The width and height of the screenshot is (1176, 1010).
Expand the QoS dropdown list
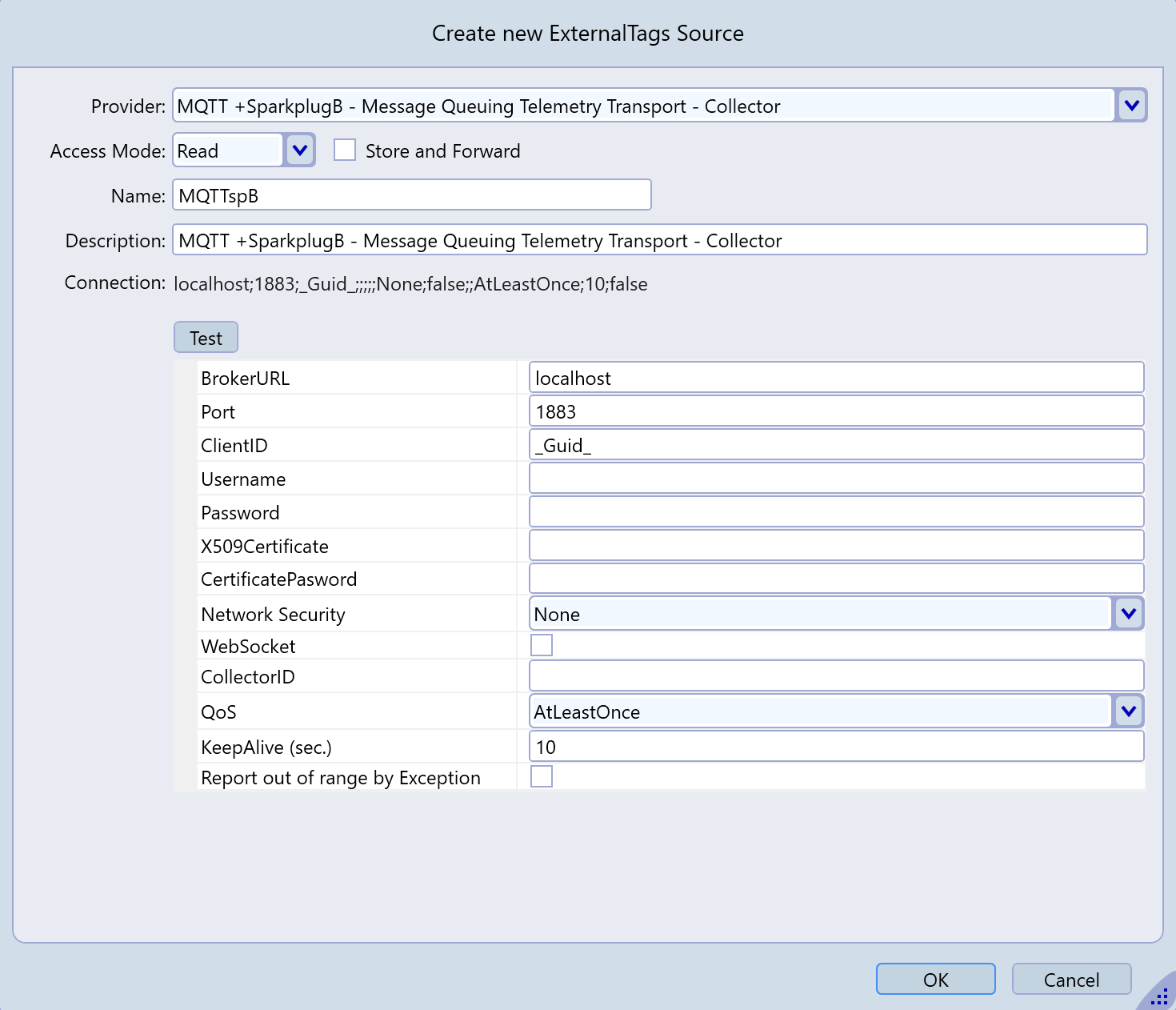(x=1128, y=711)
